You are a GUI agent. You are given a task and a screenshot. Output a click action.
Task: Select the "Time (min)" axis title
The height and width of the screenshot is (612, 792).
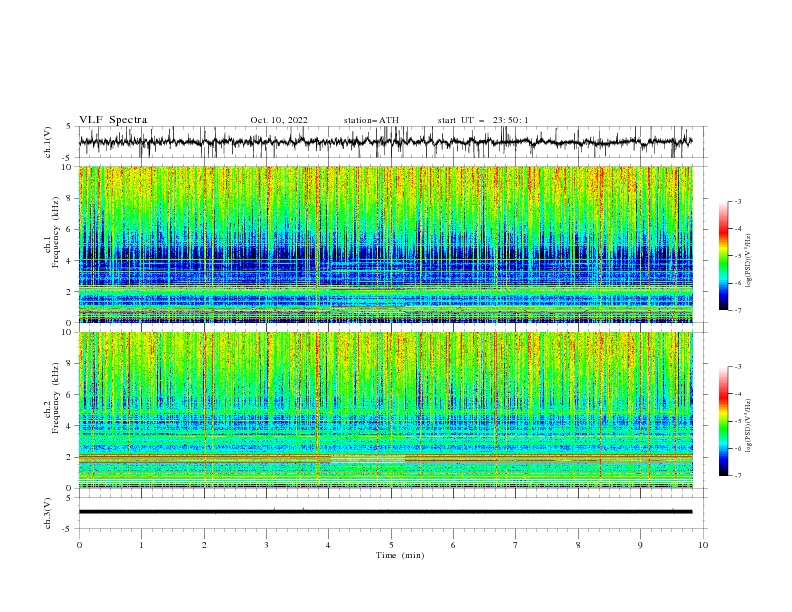[x=400, y=555]
